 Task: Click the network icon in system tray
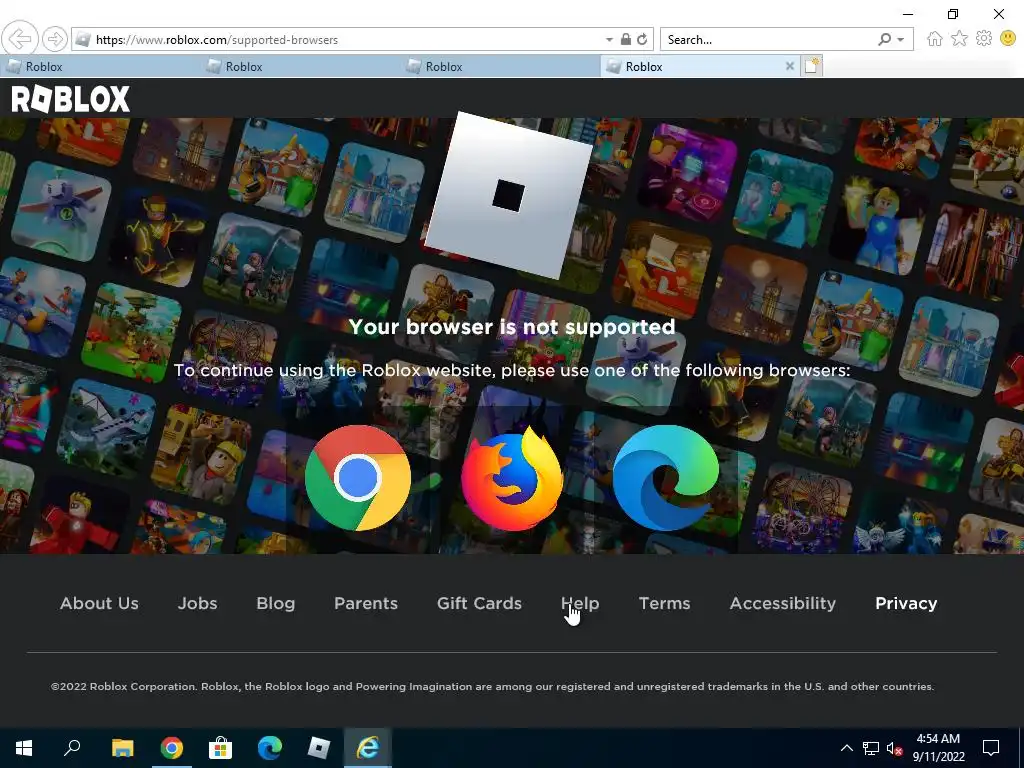(871, 748)
